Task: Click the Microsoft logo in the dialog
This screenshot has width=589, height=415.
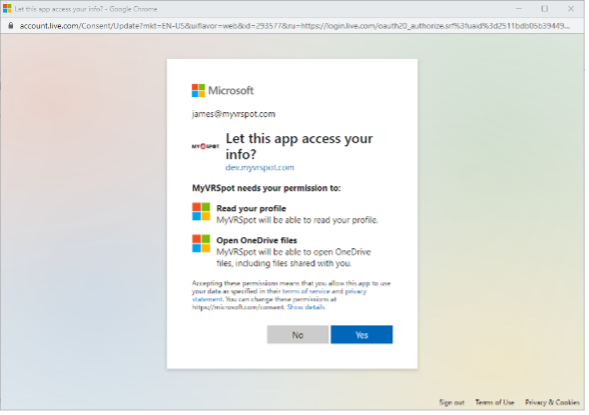Action: 224,91
